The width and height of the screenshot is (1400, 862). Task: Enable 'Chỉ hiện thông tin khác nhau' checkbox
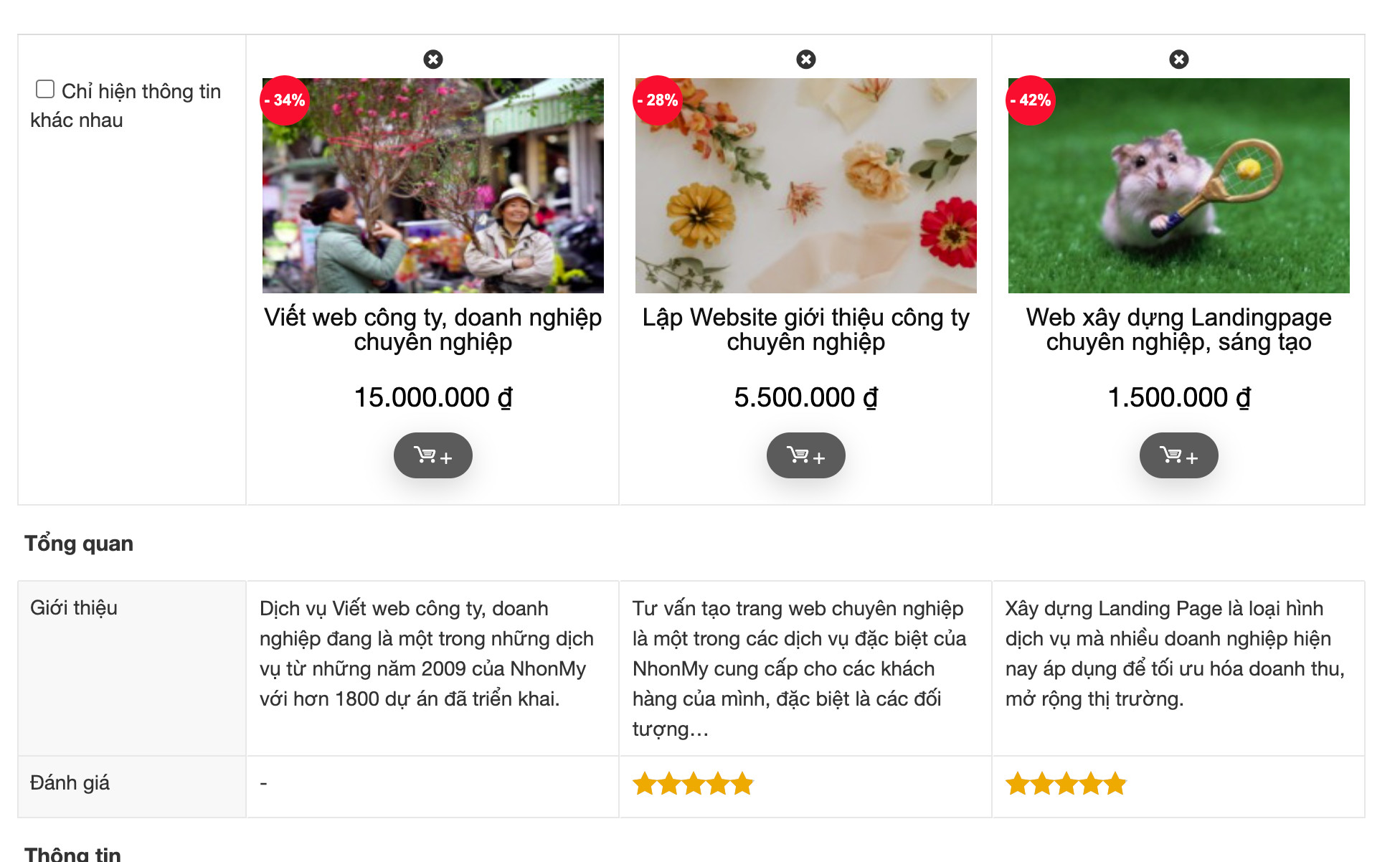click(x=45, y=89)
